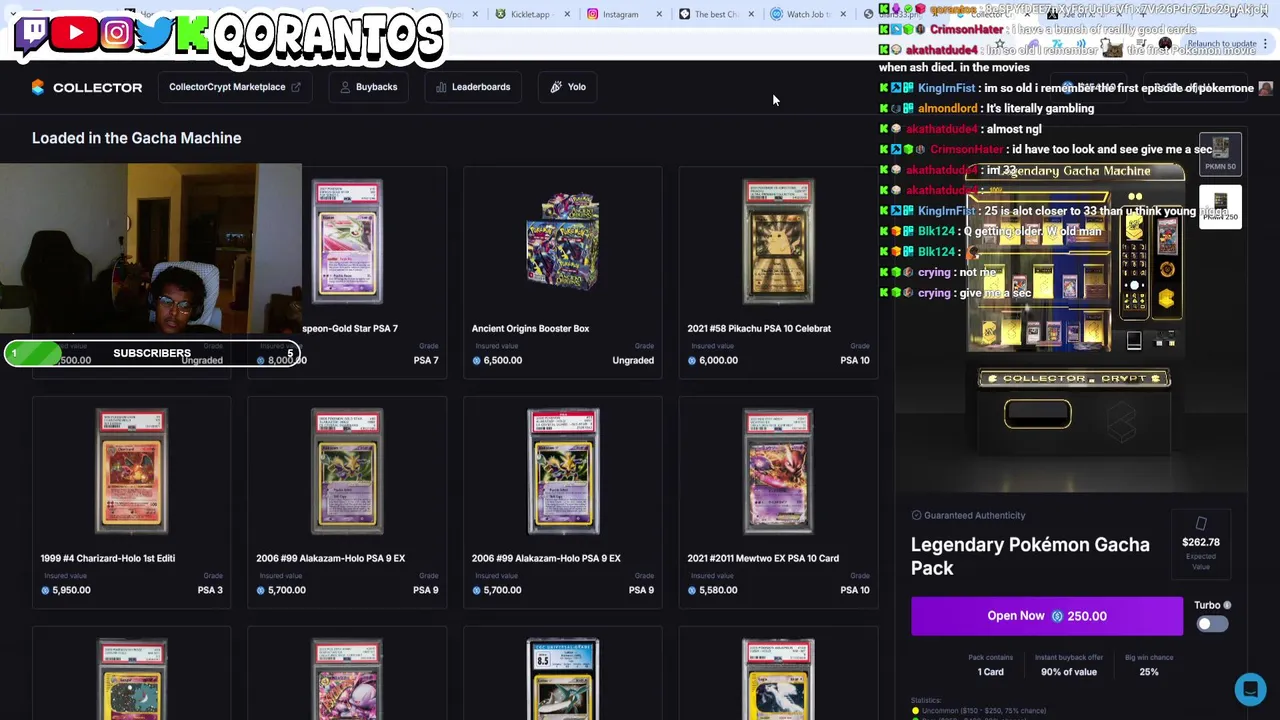Click the YouTube icon in the stream overlay
The width and height of the screenshot is (1280, 720).
[75, 33]
